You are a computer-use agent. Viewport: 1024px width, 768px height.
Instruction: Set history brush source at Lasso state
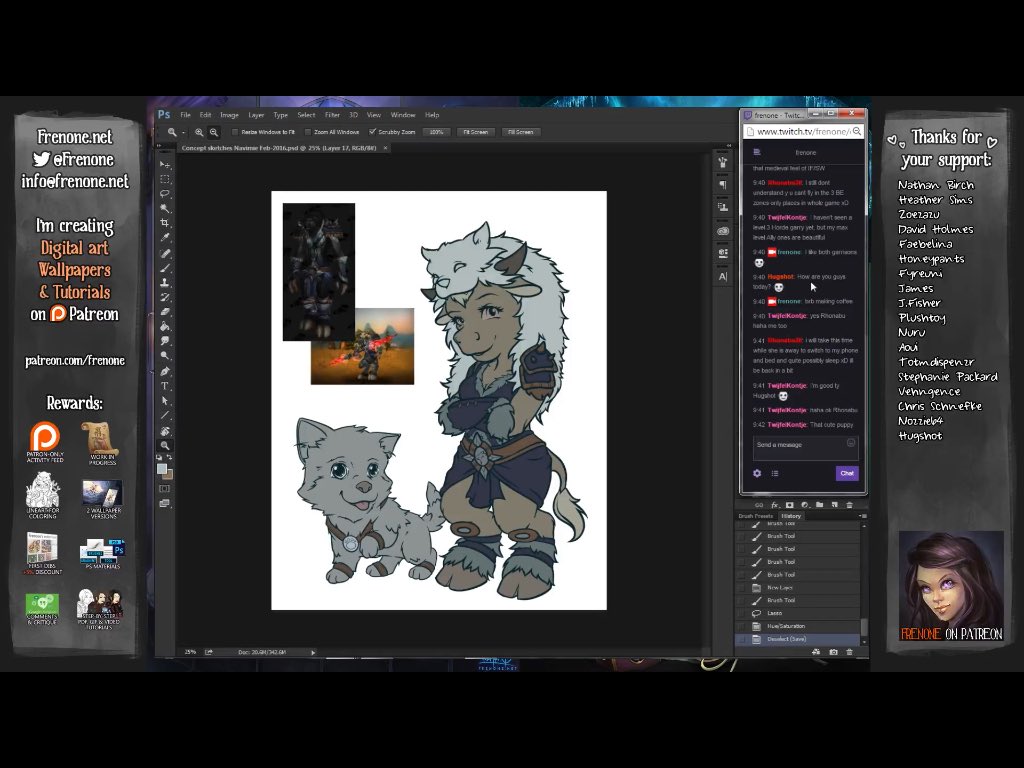(x=741, y=613)
